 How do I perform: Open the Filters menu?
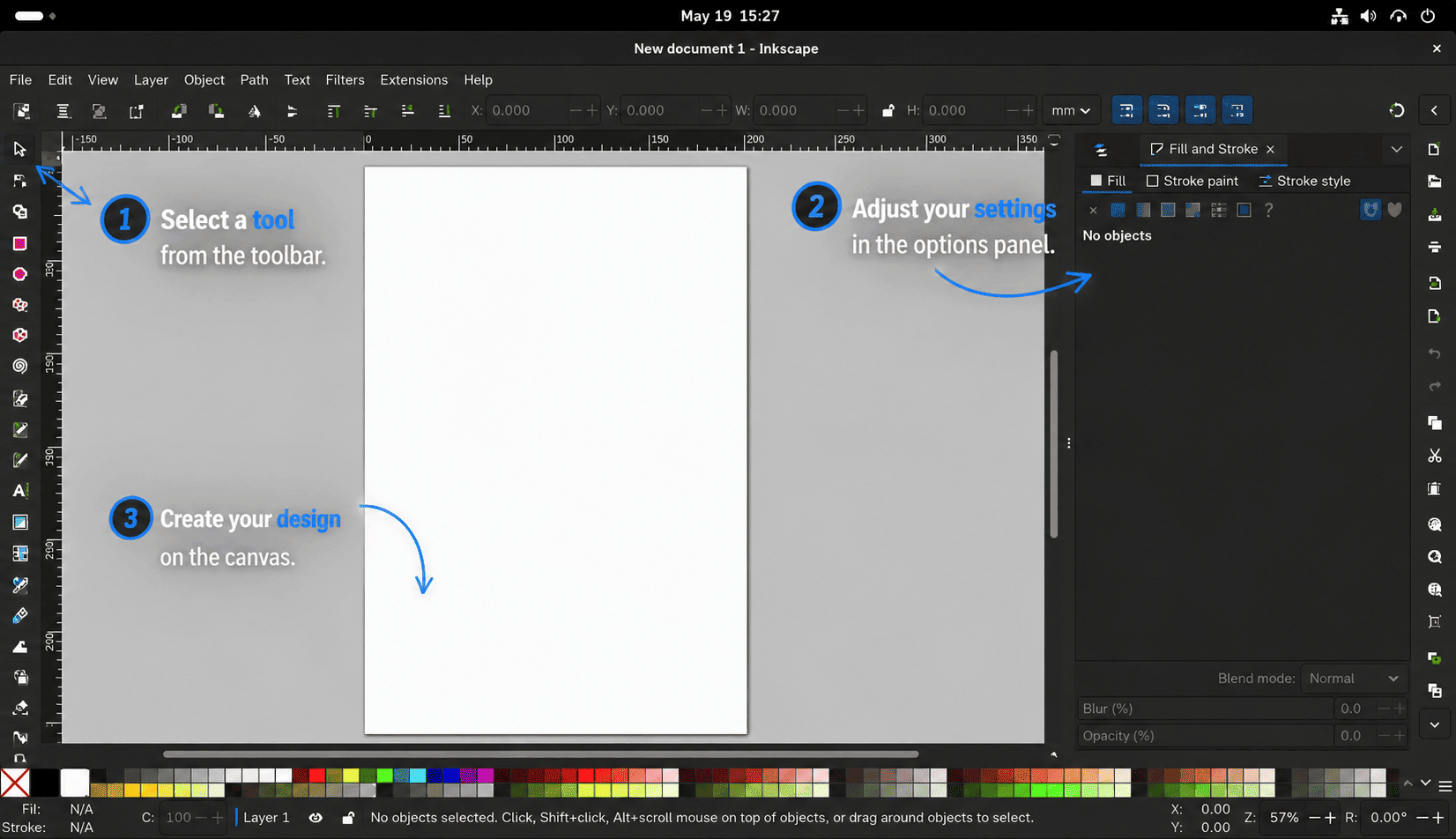click(345, 79)
